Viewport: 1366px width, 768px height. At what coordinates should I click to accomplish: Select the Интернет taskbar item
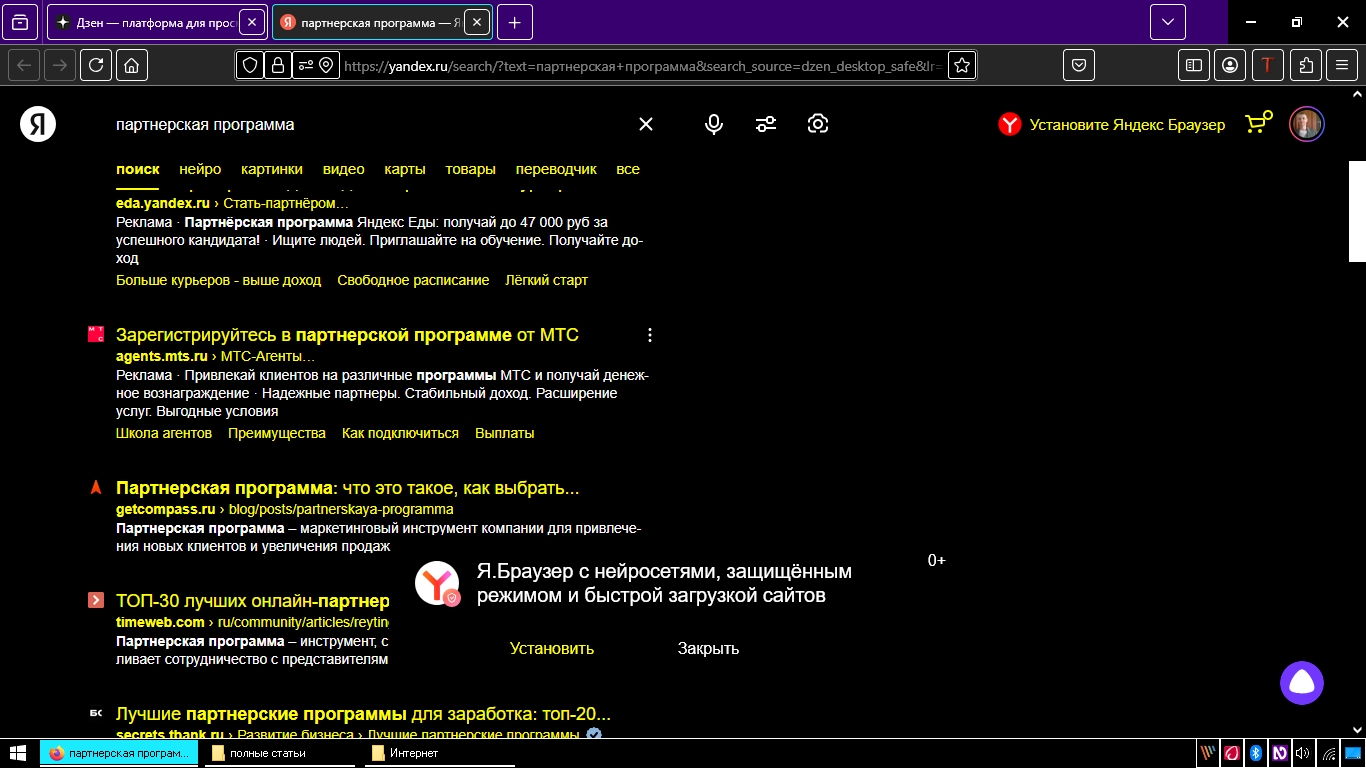(438, 753)
